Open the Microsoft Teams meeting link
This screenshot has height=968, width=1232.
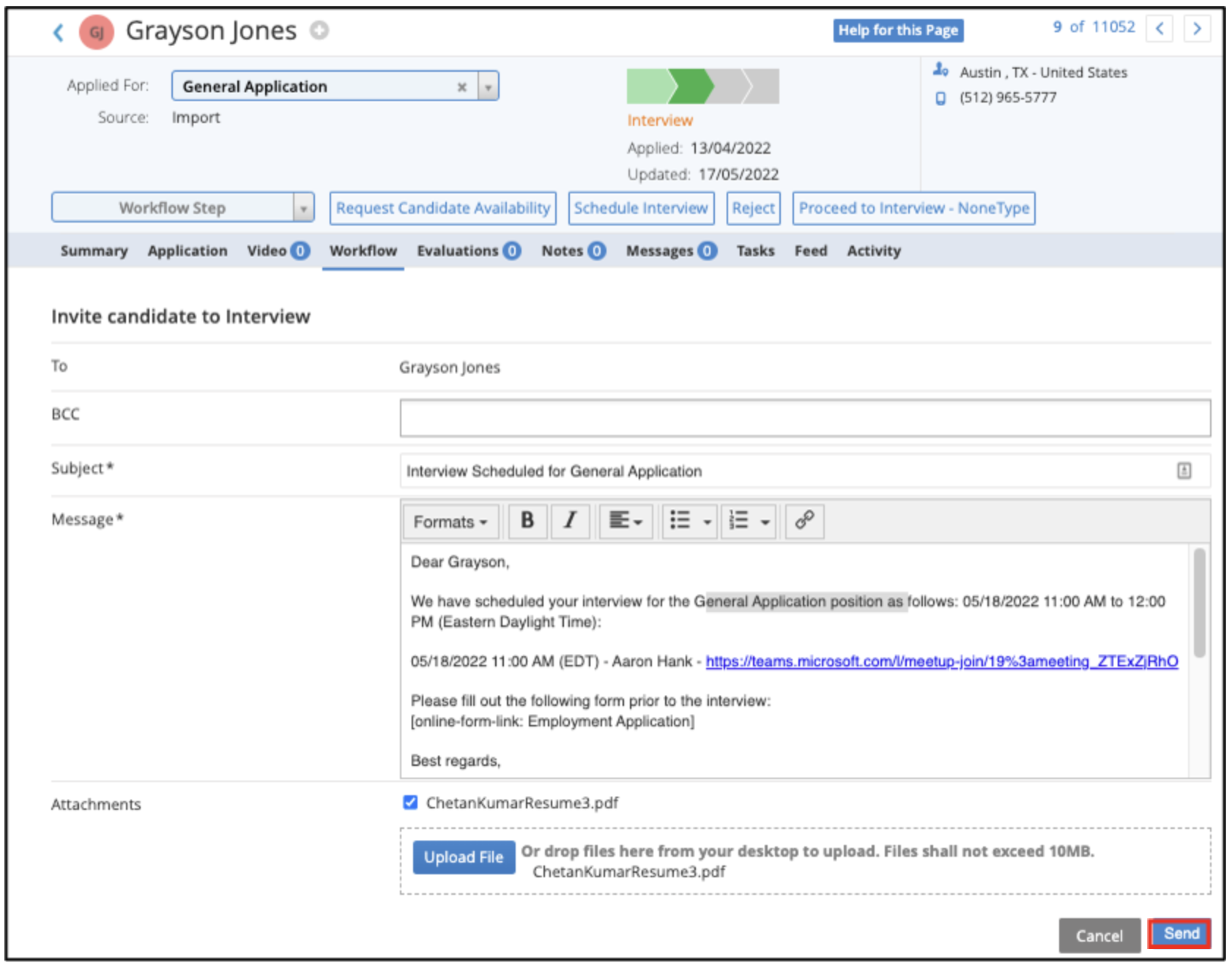click(942, 662)
